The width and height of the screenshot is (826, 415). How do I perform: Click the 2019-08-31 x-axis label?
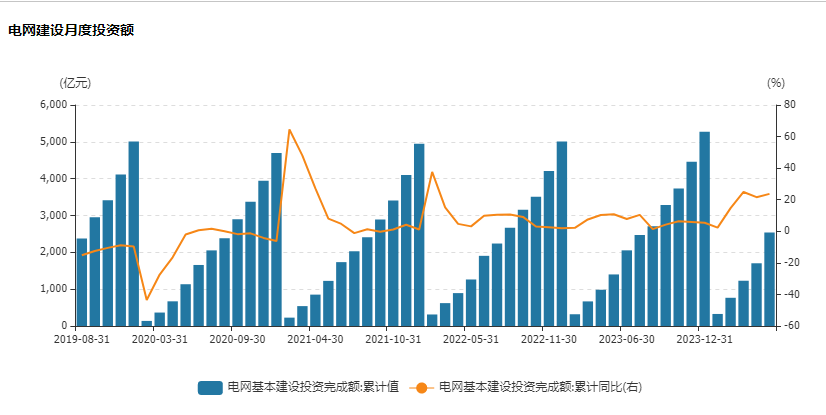[81, 339]
